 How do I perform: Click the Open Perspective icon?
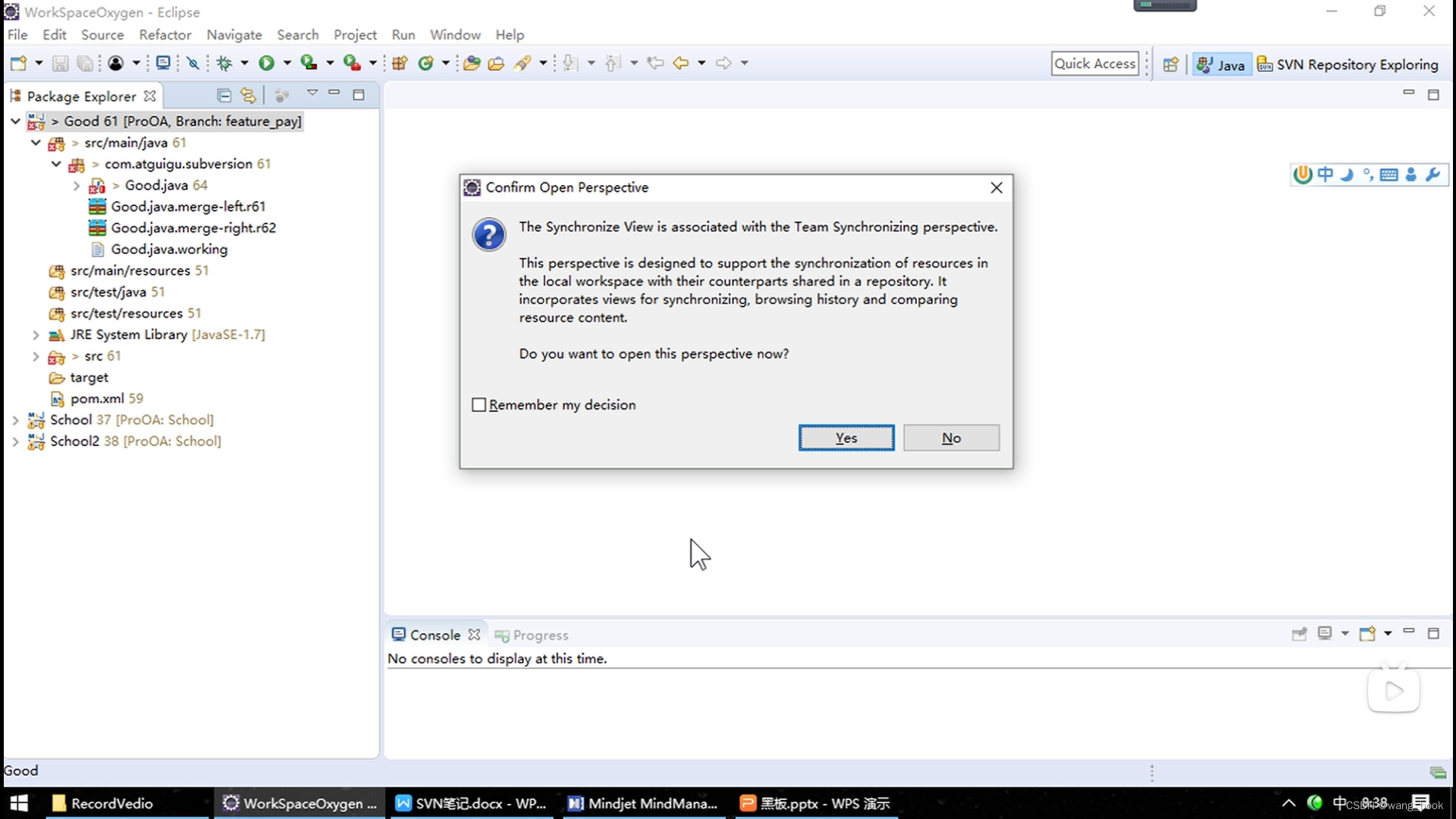coord(1171,64)
